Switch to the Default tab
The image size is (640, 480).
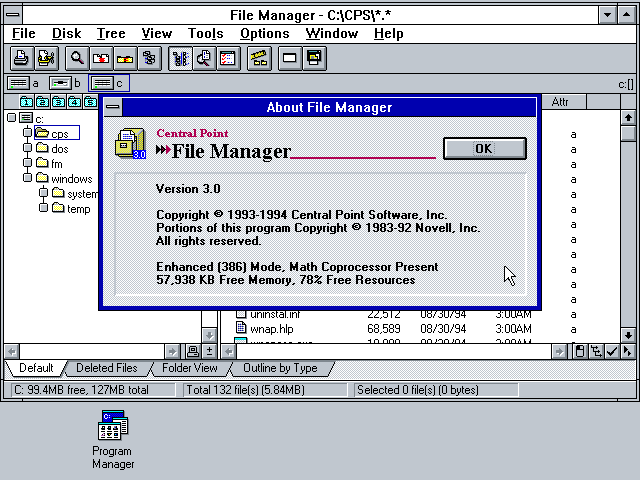click(x=36, y=368)
